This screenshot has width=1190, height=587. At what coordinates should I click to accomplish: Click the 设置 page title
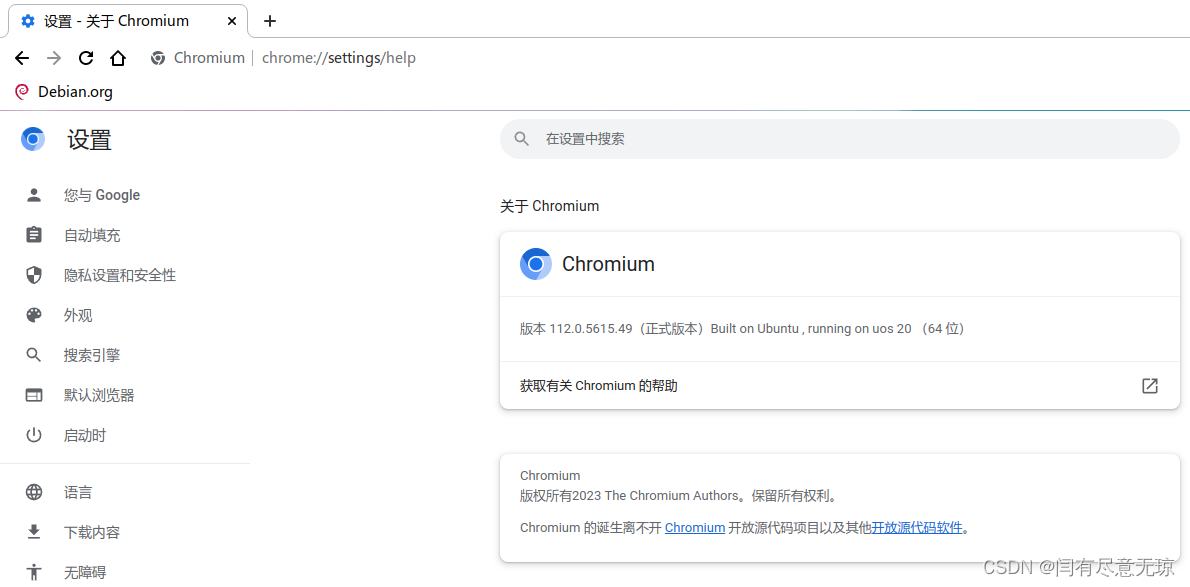90,140
